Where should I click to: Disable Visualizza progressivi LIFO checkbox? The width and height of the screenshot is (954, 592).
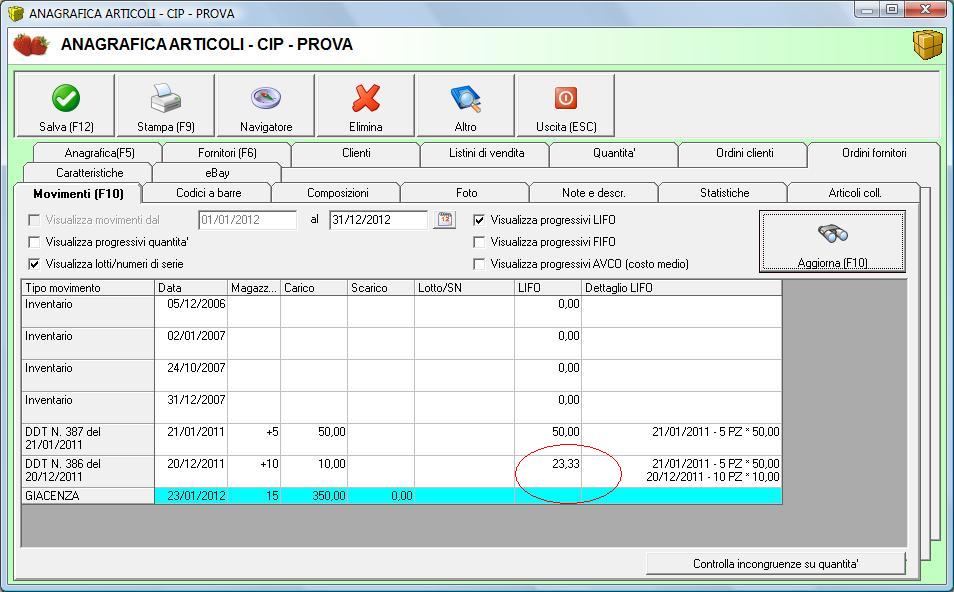point(479,220)
